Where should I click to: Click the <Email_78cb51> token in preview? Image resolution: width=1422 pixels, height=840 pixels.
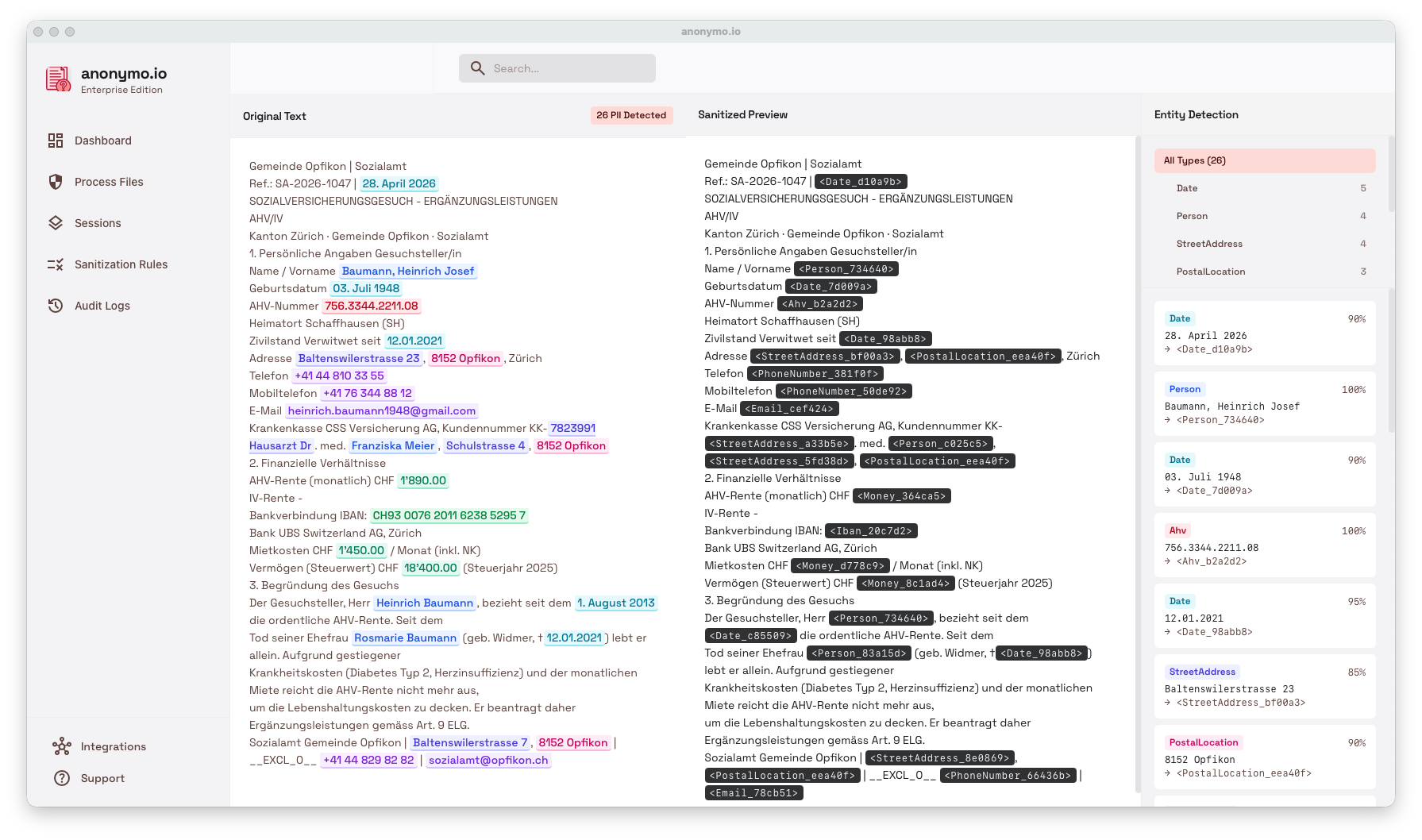click(x=754, y=793)
